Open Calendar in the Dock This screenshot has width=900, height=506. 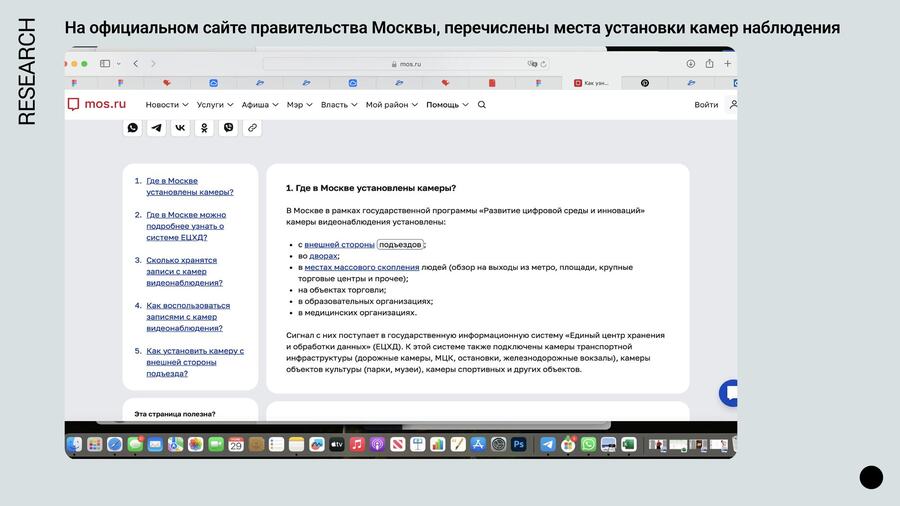point(236,444)
